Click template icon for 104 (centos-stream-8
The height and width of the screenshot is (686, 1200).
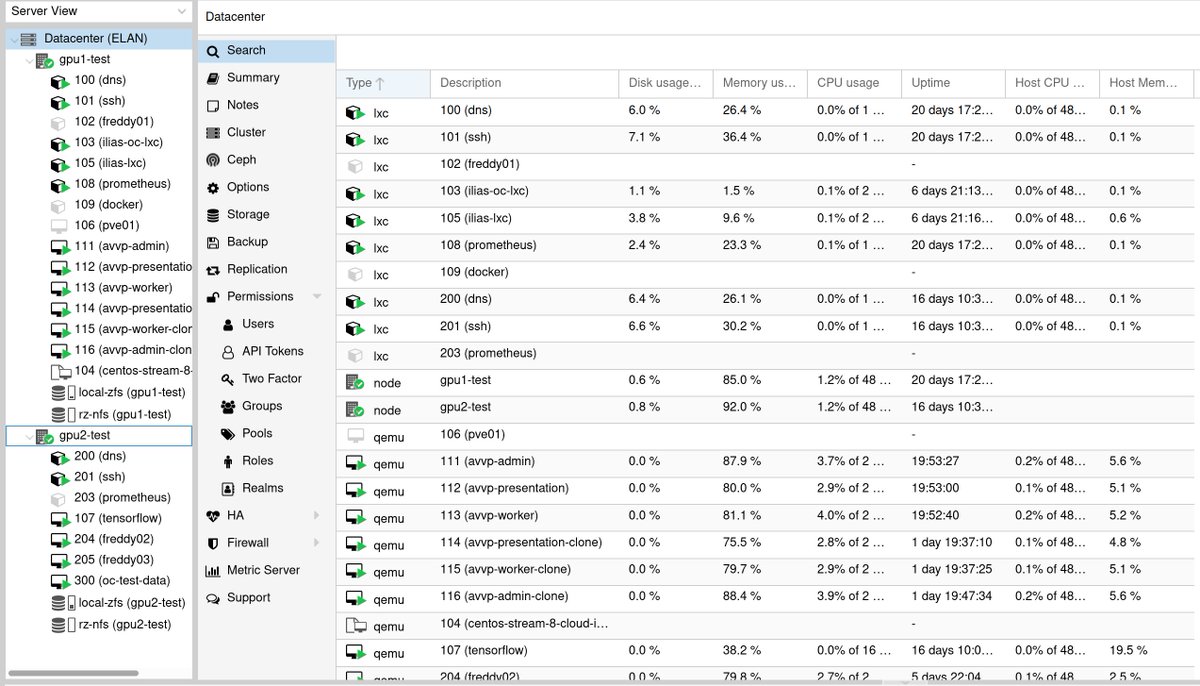point(60,372)
